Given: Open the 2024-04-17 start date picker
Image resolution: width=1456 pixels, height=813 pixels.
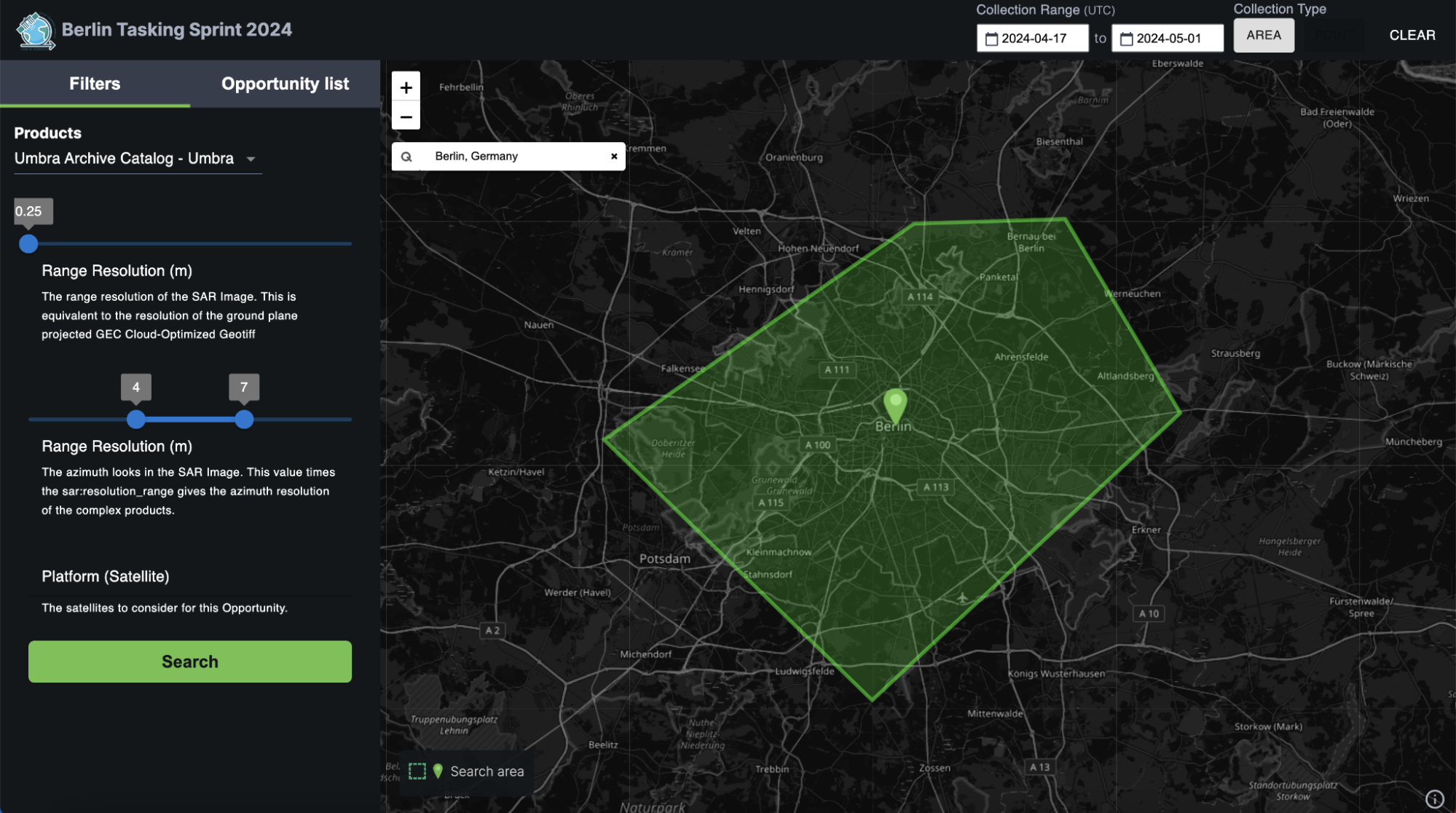Looking at the screenshot, I should pyautogui.click(x=1033, y=39).
